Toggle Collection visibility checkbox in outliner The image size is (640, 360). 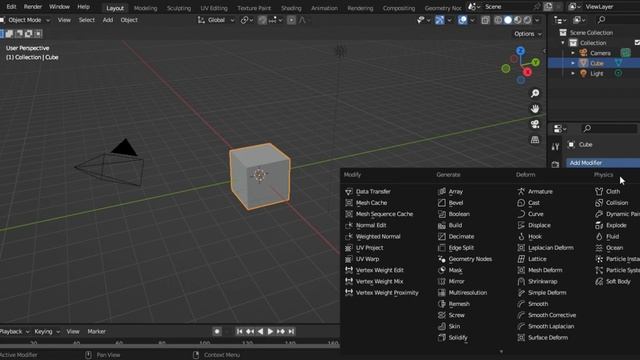[x=637, y=42]
